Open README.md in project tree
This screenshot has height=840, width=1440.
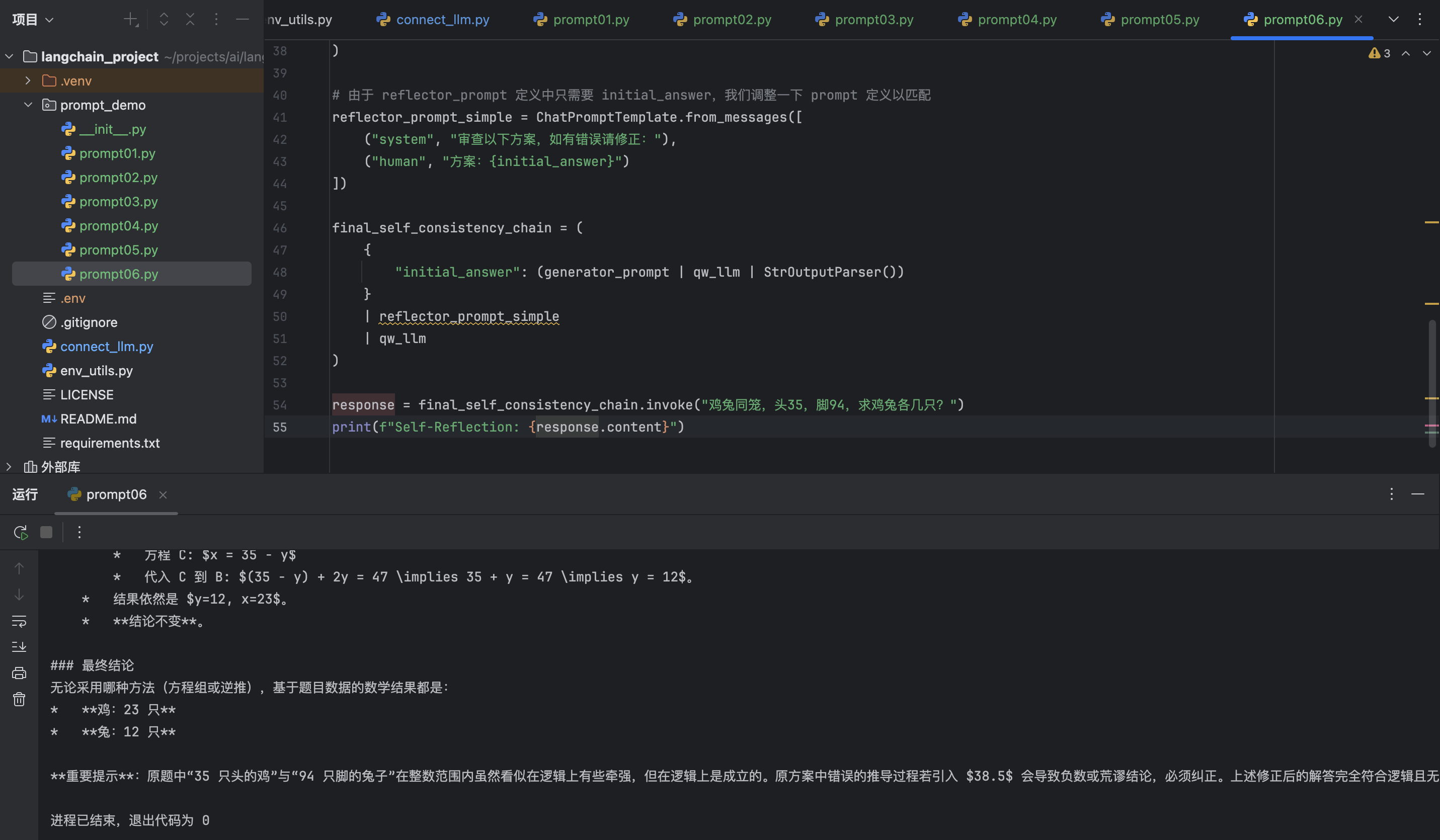(x=98, y=419)
